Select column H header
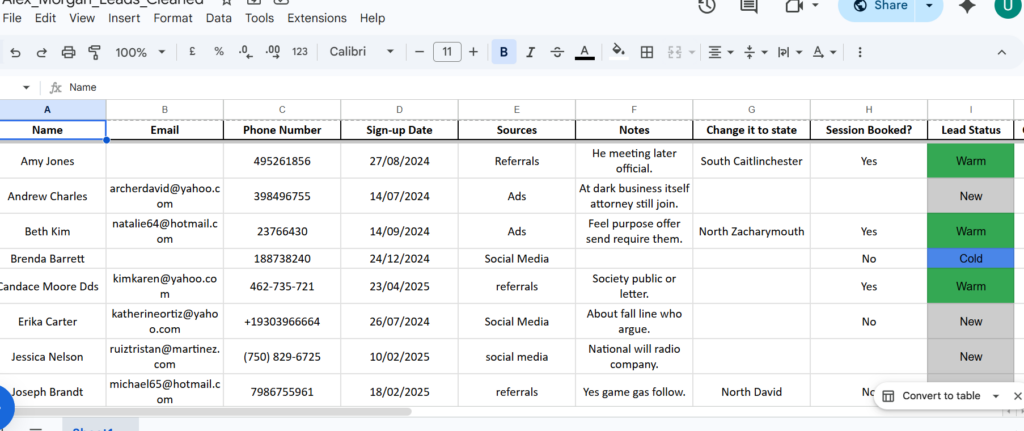 [x=869, y=110]
